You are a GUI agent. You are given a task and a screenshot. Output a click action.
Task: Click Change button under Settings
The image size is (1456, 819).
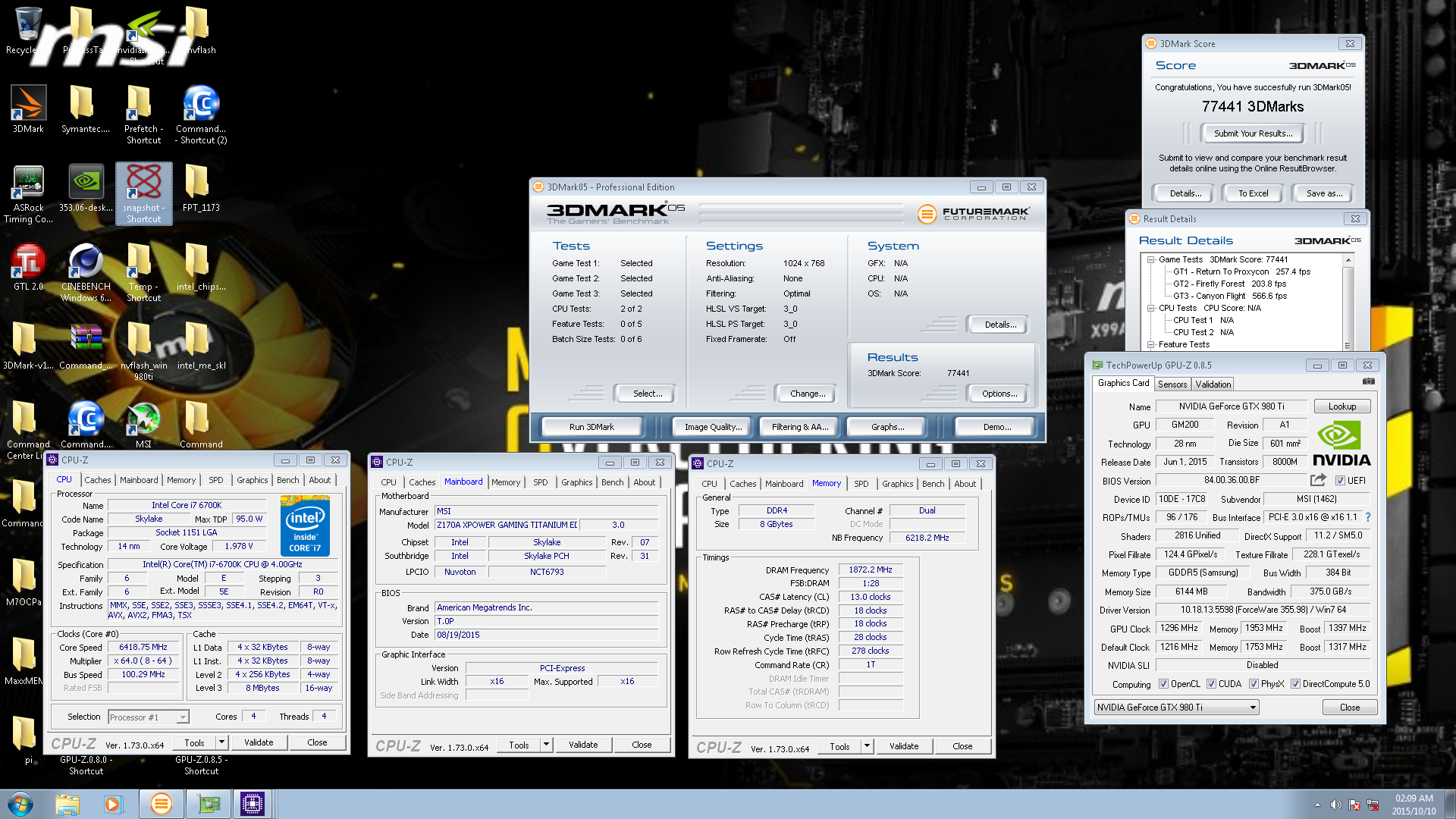(x=808, y=394)
